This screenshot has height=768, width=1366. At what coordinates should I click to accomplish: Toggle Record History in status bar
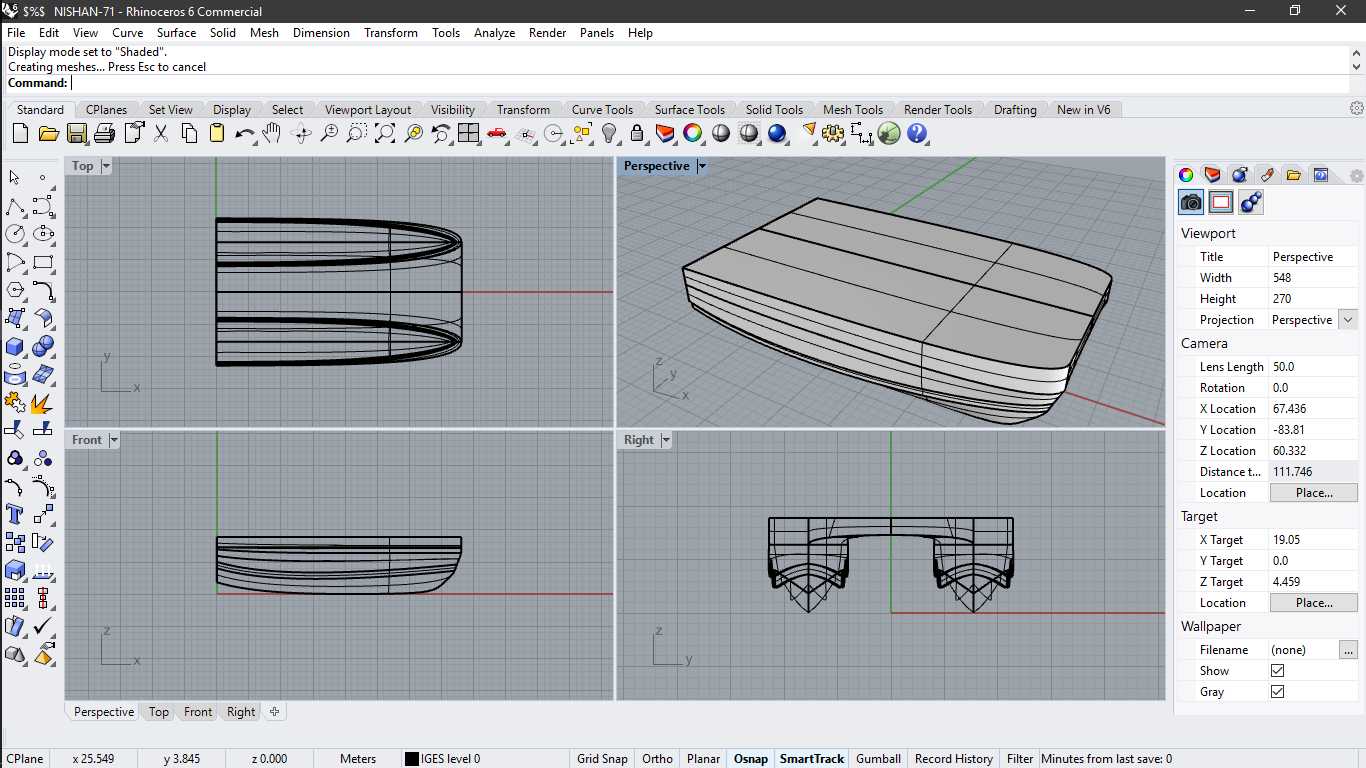(x=954, y=759)
